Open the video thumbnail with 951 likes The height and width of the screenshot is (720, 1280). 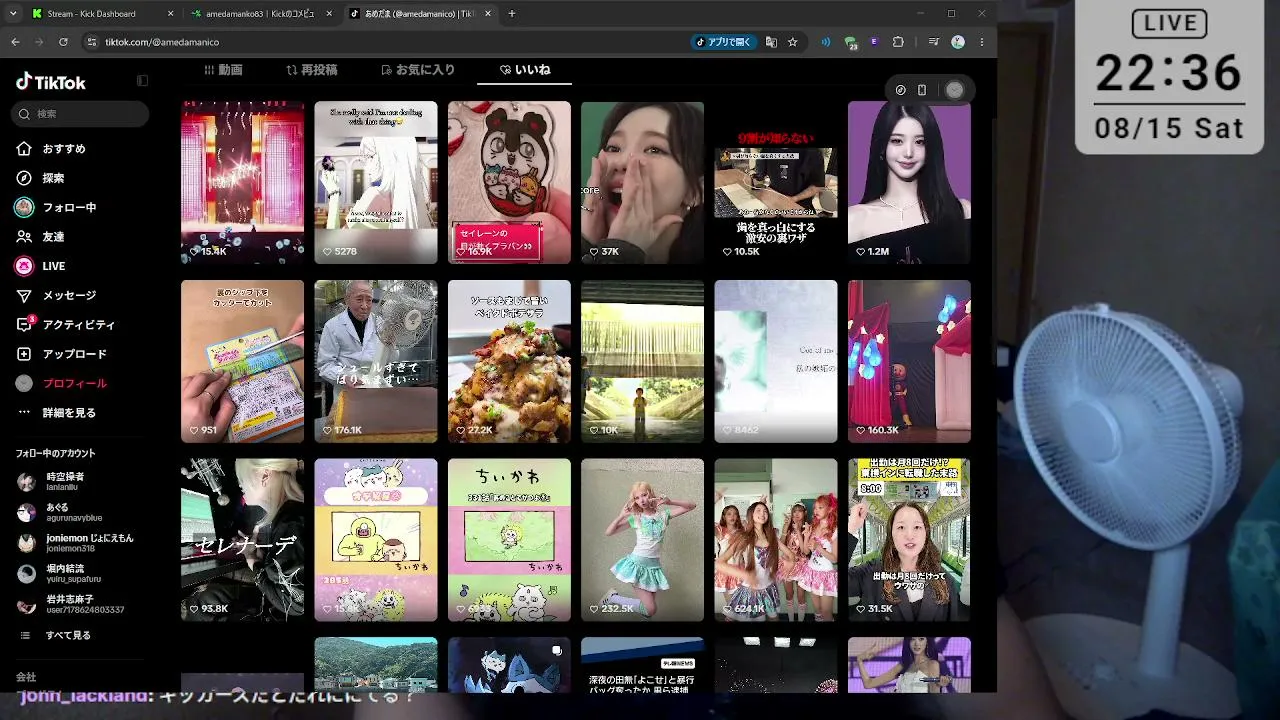click(242, 361)
